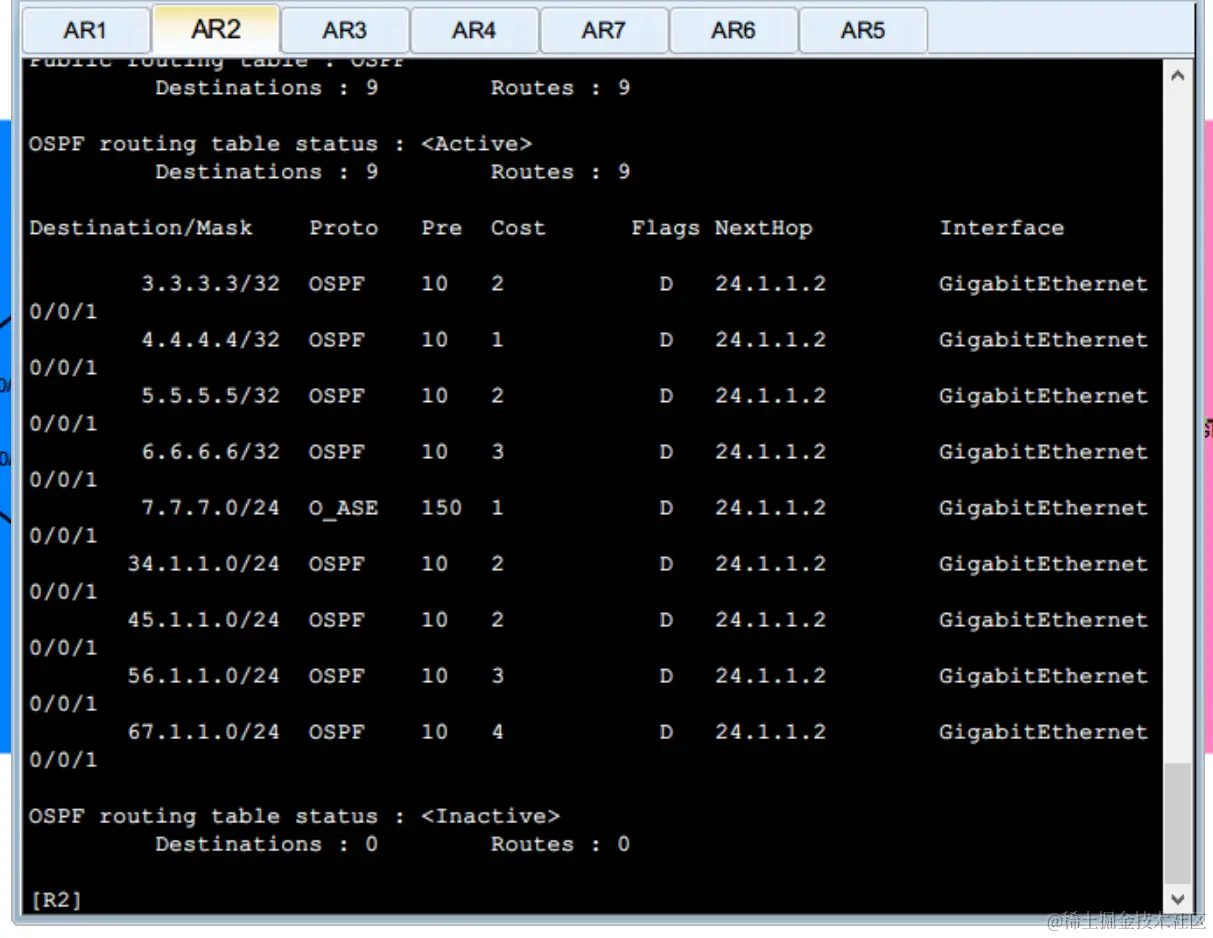This screenshot has height=938, width=1213.
Task: Click destination 7.7.7.0/24
Action: tap(210, 508)
